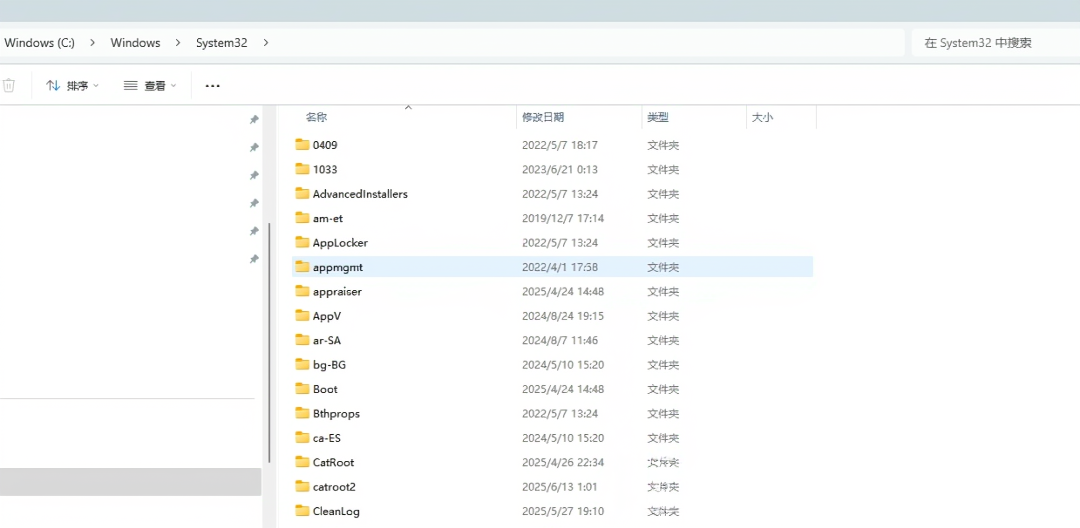Select the catroot2 folder name
The height and width of the screenshot is (528, 1080).
[x=334, y=487]
